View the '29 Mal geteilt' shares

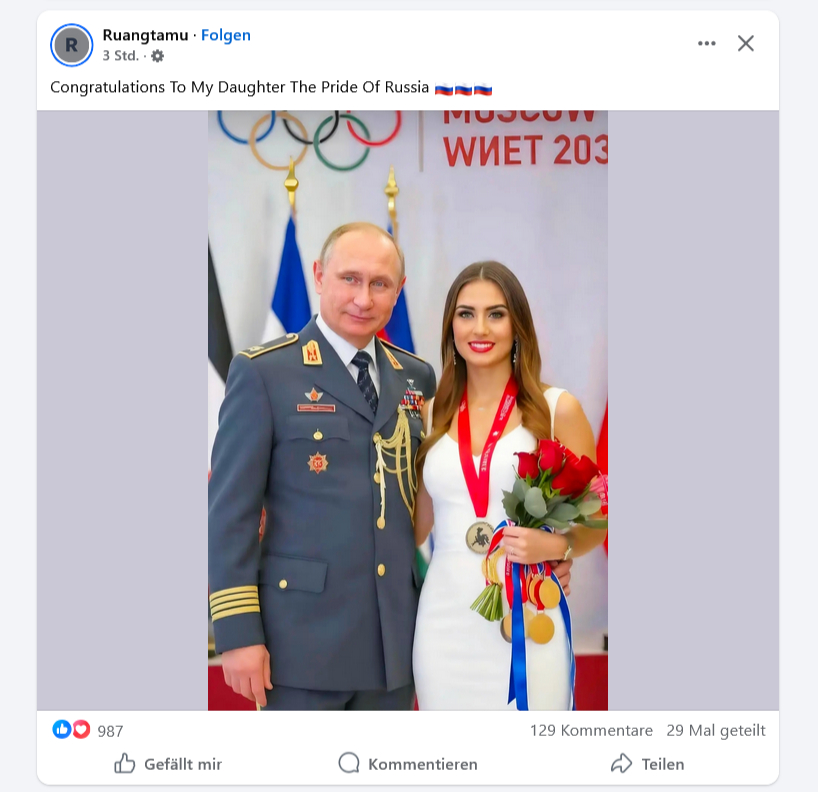pyautogui.click(x=716, y=730)
